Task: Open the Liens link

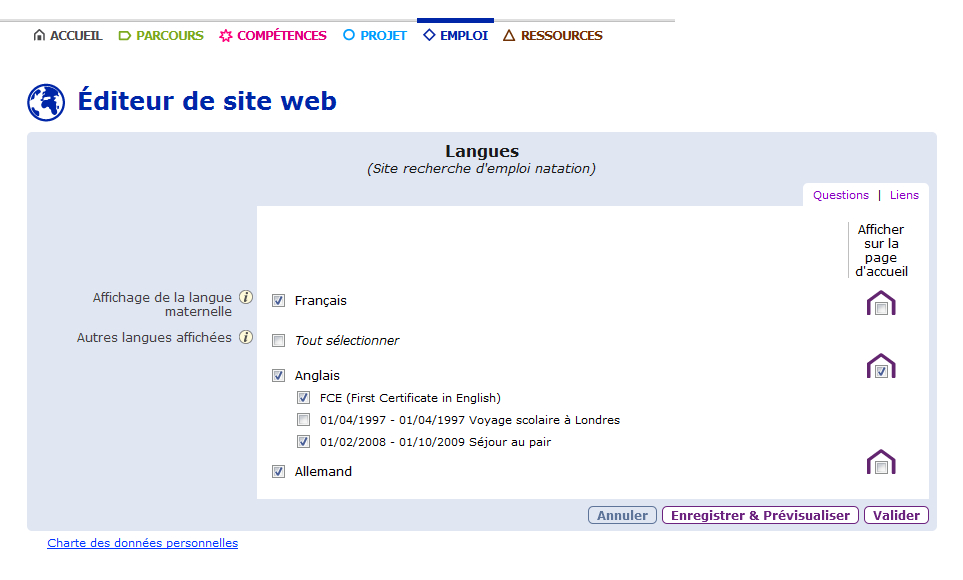Action: click(x=904, y=195)
